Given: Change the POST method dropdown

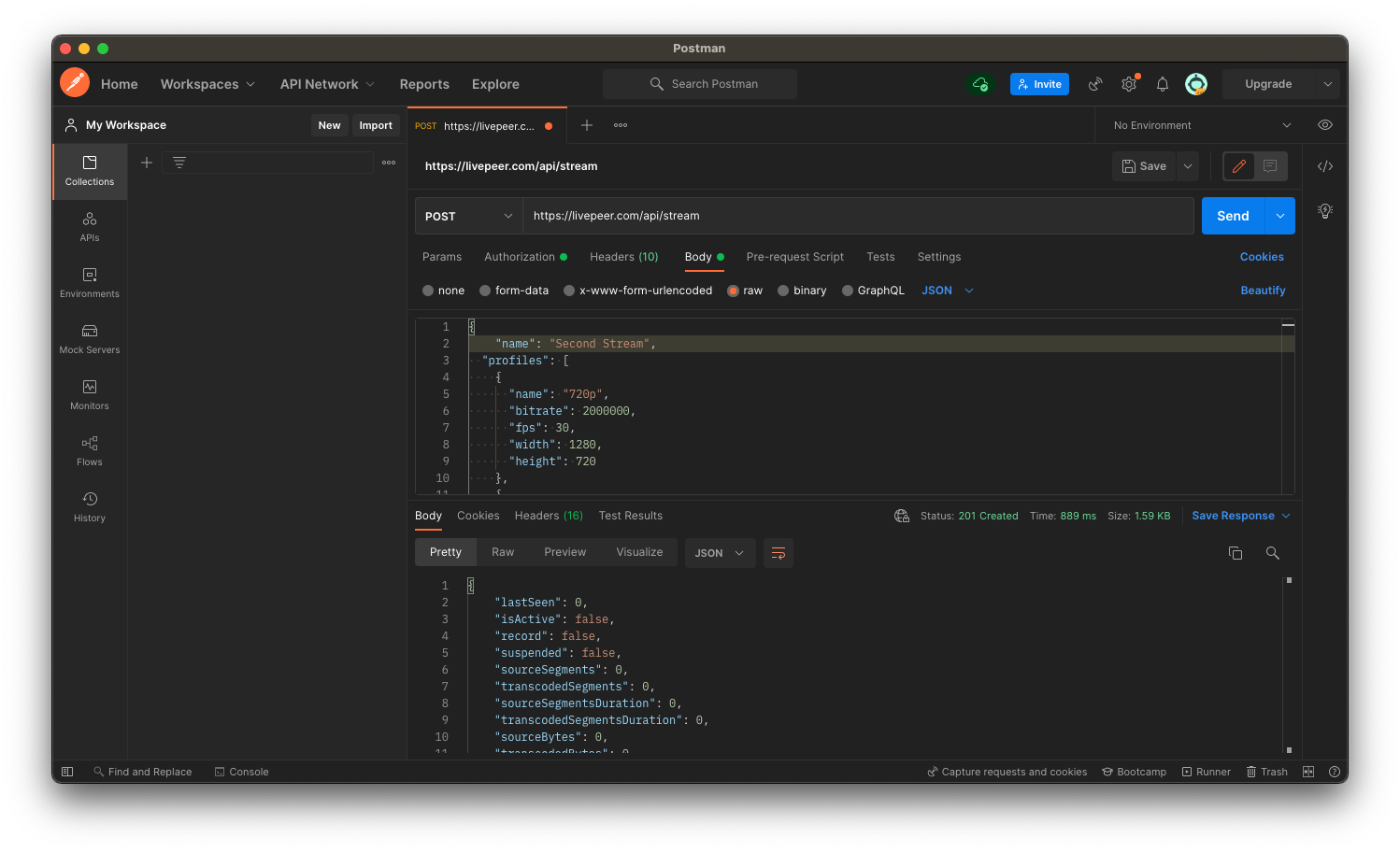Looking at the screenshot, I should [469, 216].
